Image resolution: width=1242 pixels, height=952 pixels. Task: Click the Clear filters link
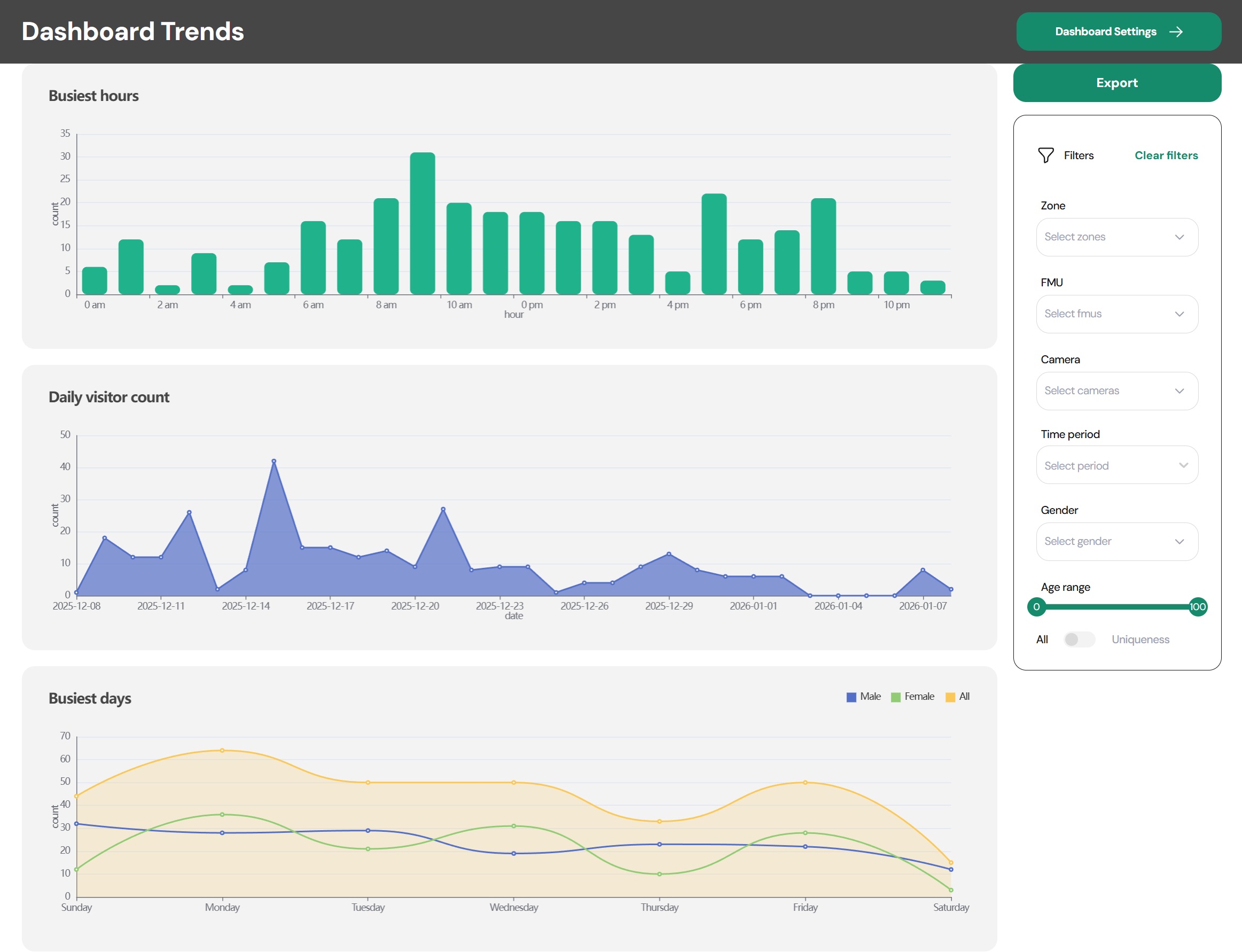pyautogui.click(x=1166, y=155)
